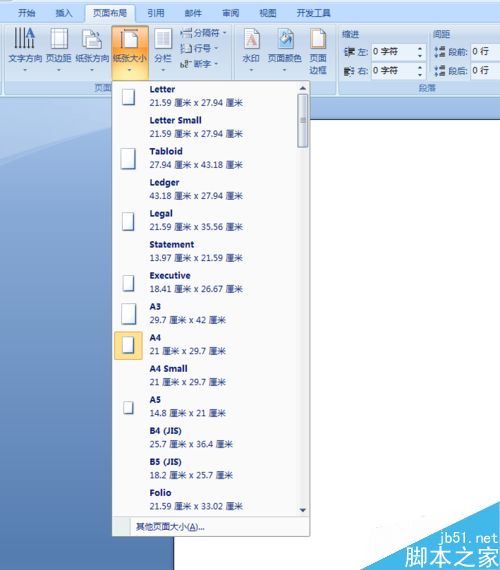Viewport: 500px width, 570px height.
Task: Open the 纸张方向 orientation icon
Action: pos(92,49)
